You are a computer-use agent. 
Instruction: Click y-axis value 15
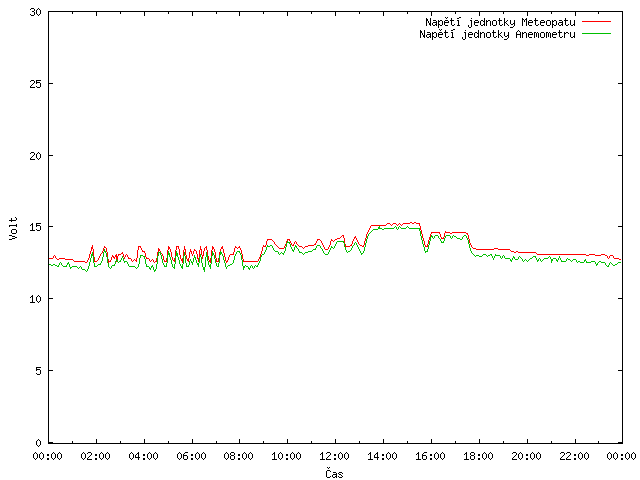pyautogui.click(x=36, y=227)
